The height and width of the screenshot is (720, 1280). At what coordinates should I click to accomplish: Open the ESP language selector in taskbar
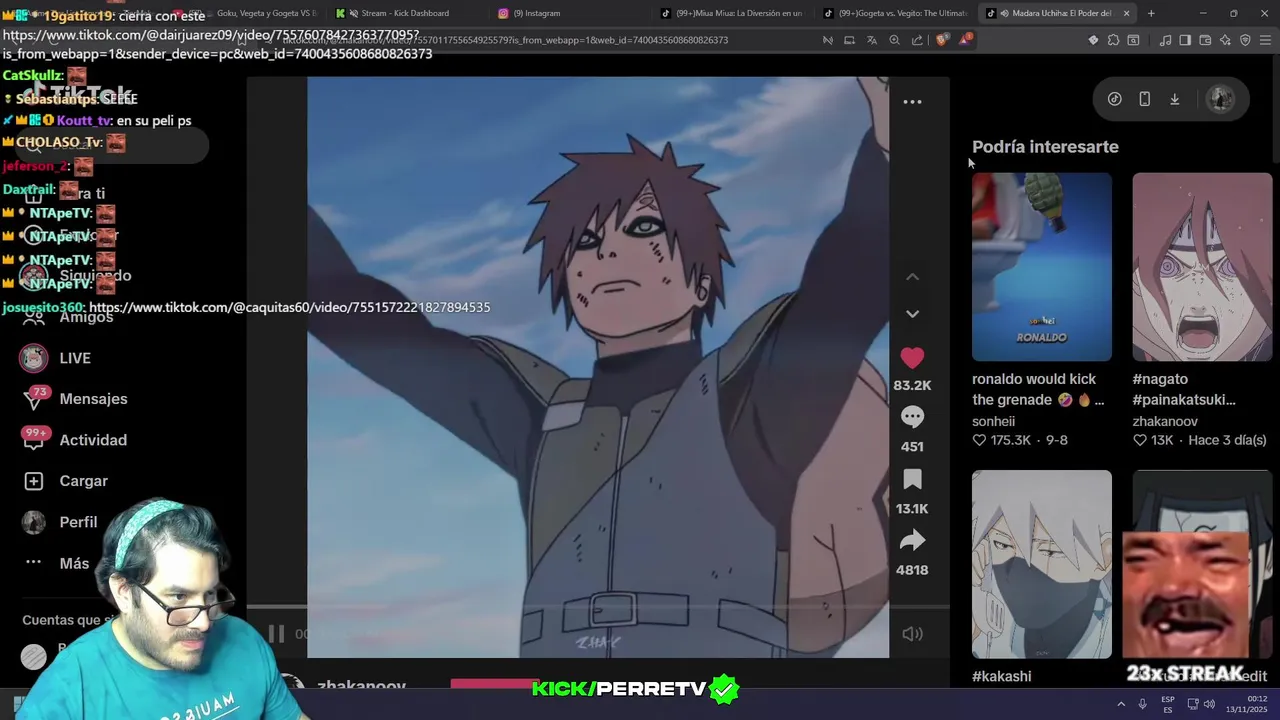tap(1168, 704)
